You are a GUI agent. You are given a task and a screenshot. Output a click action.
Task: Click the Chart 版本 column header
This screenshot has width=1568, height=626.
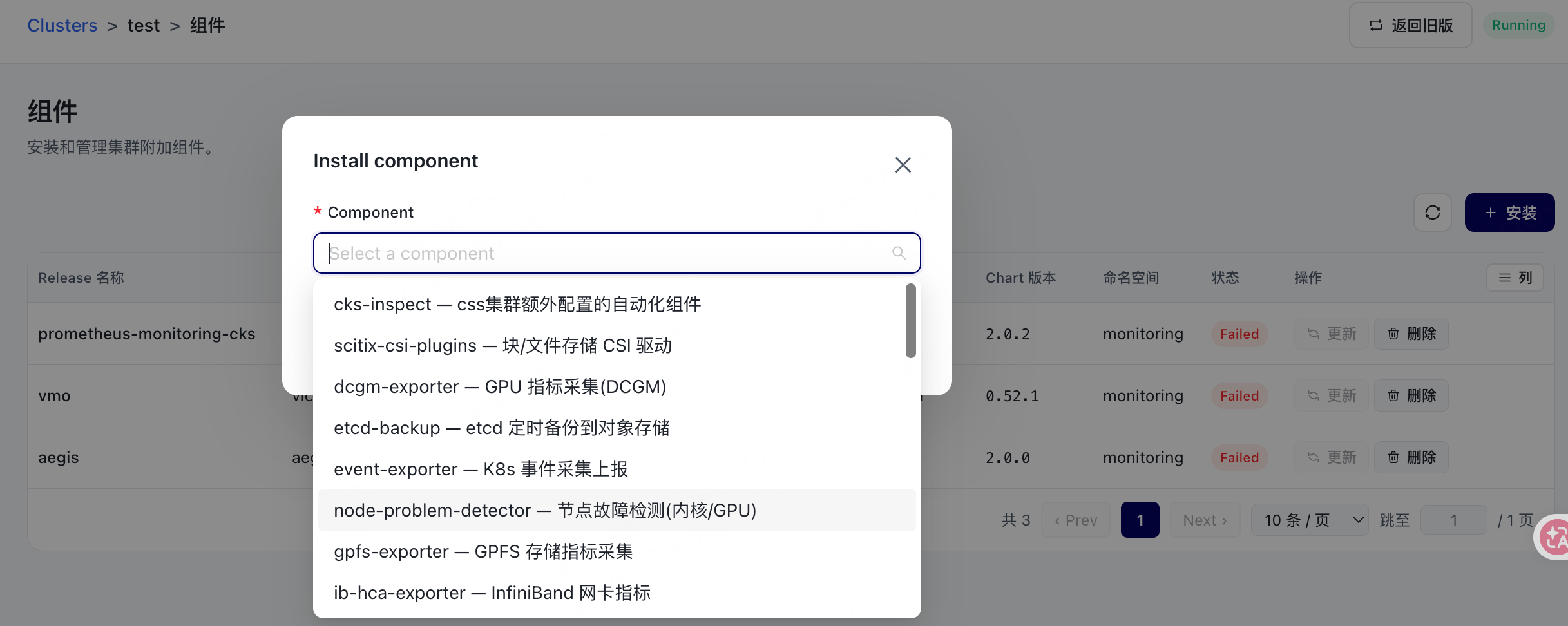pos(1020,278)
